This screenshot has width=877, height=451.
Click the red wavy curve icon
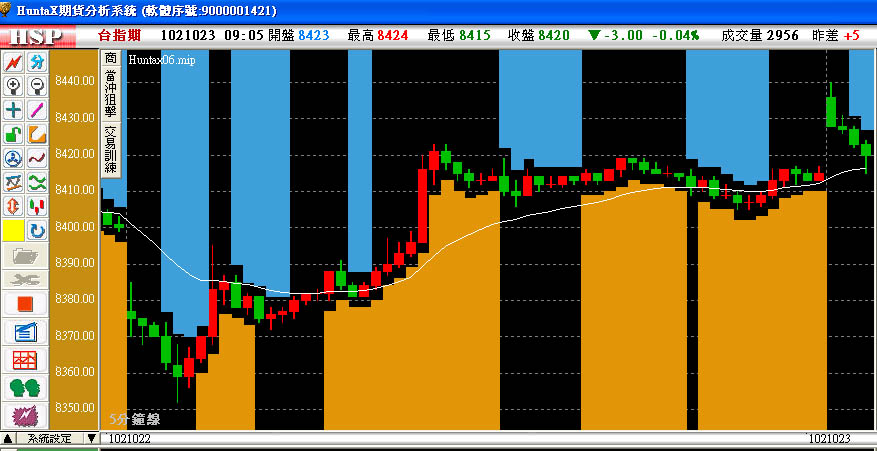[x=37, y=158]
